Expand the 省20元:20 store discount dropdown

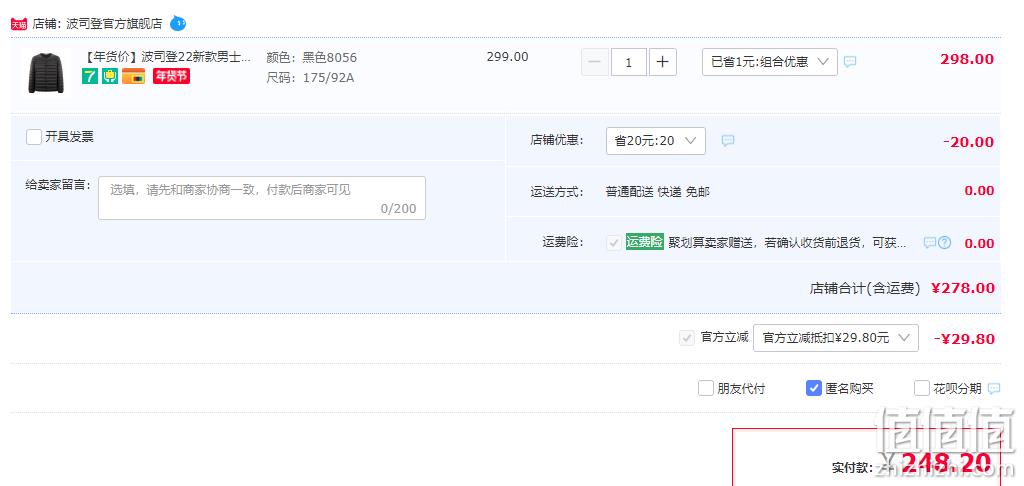(x=656, y=140)
